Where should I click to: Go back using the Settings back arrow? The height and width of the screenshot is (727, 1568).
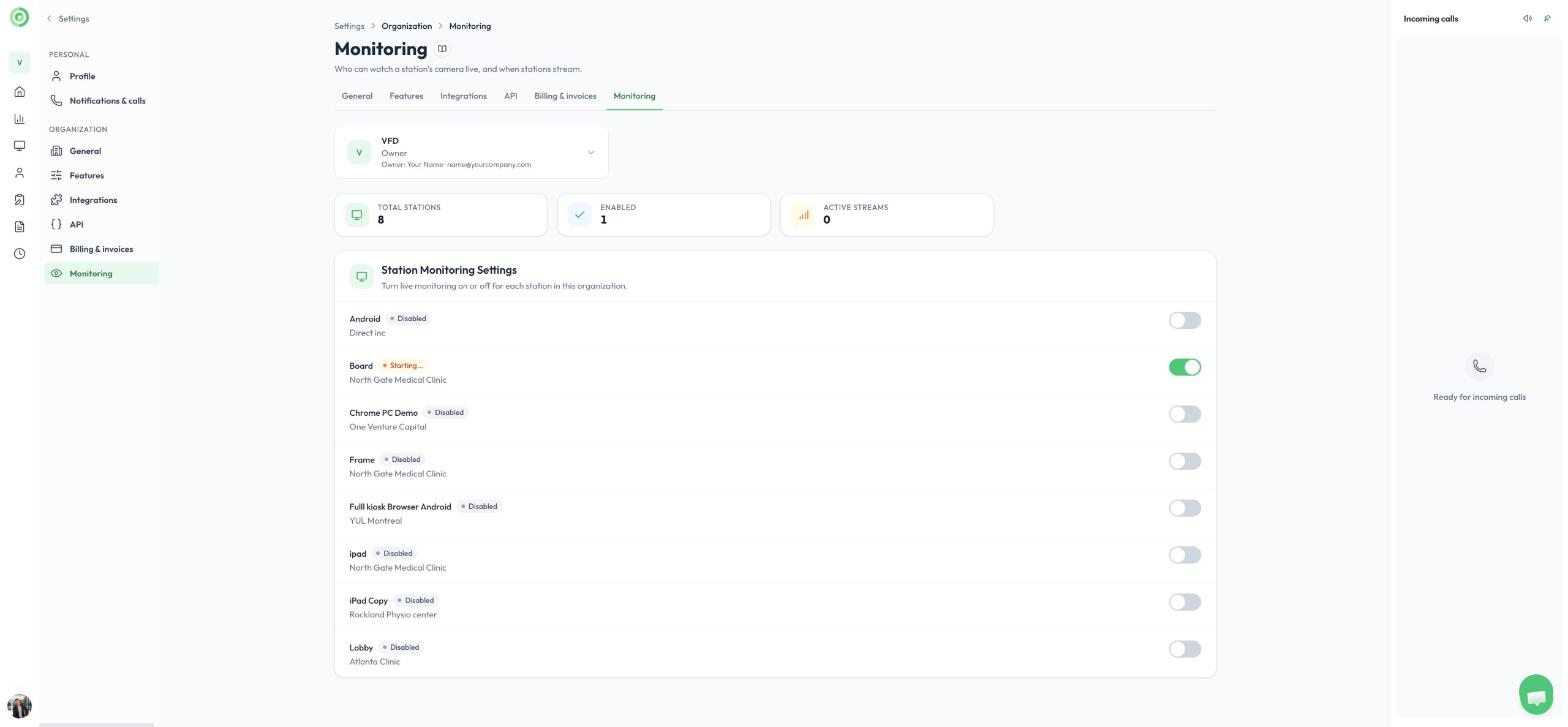click(49, 19)
